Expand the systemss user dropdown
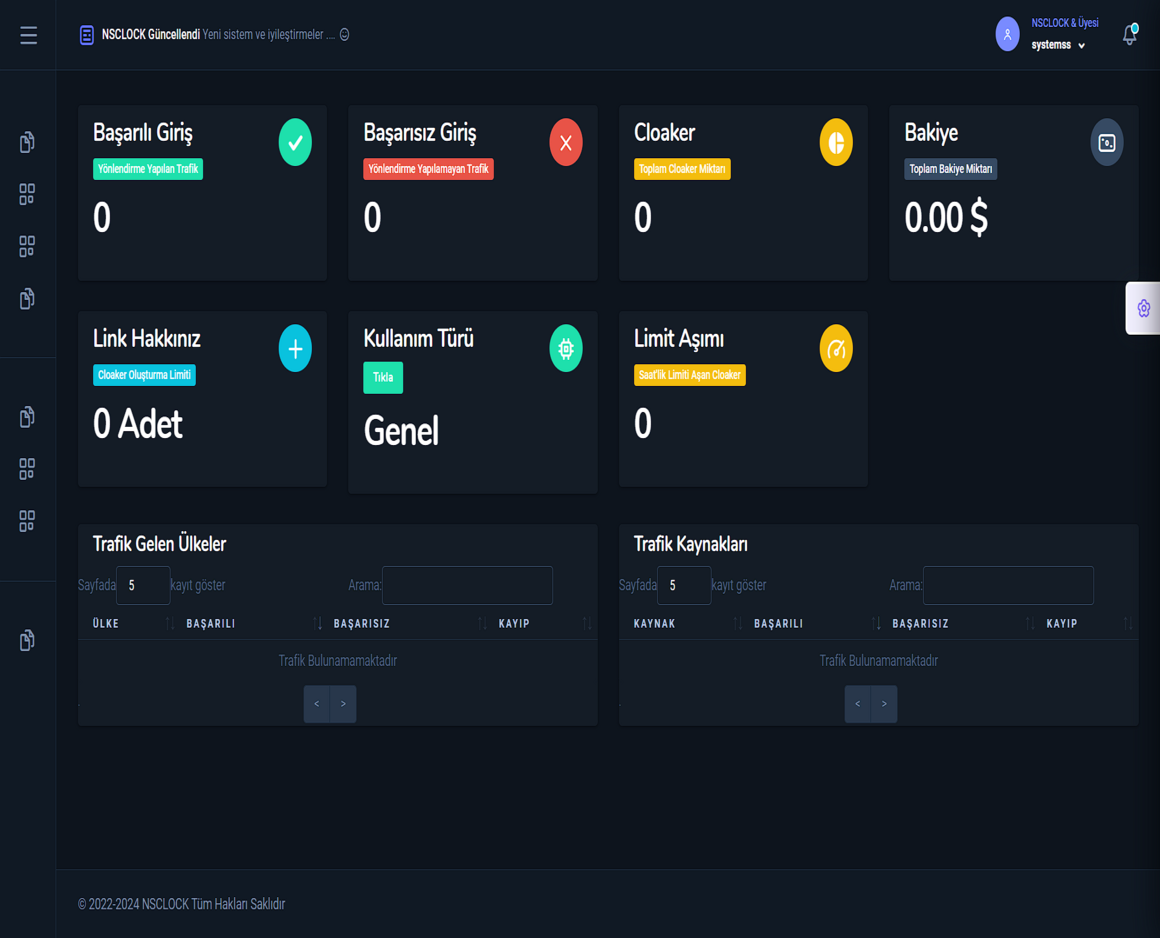 point(1059,45)
